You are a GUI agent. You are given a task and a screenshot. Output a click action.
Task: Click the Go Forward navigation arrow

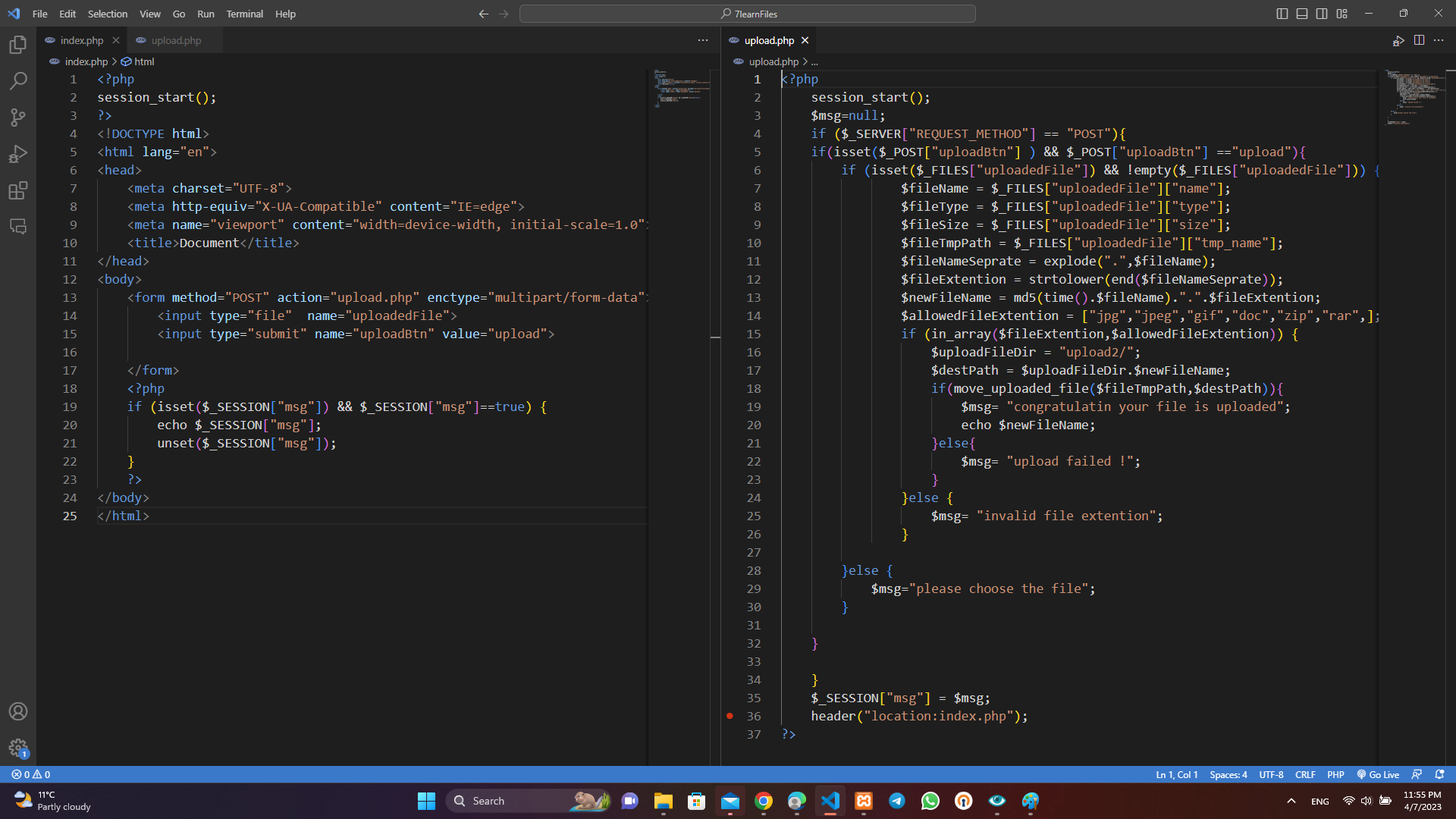(504, 14)
